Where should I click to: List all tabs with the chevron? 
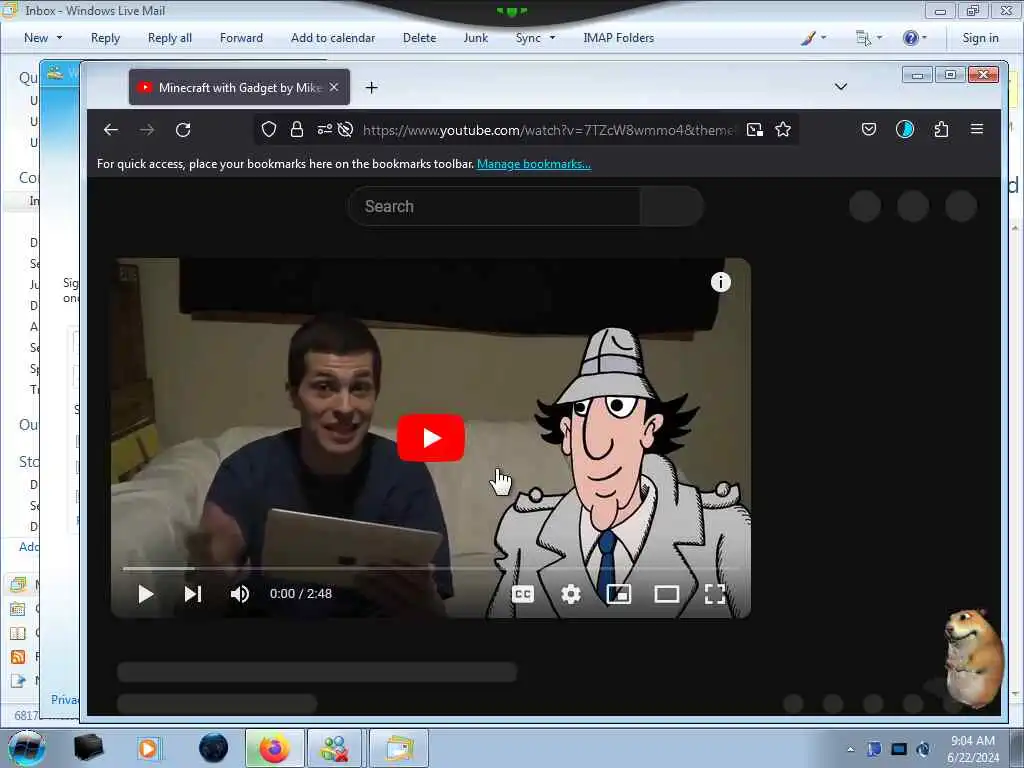tap(841, 87)
